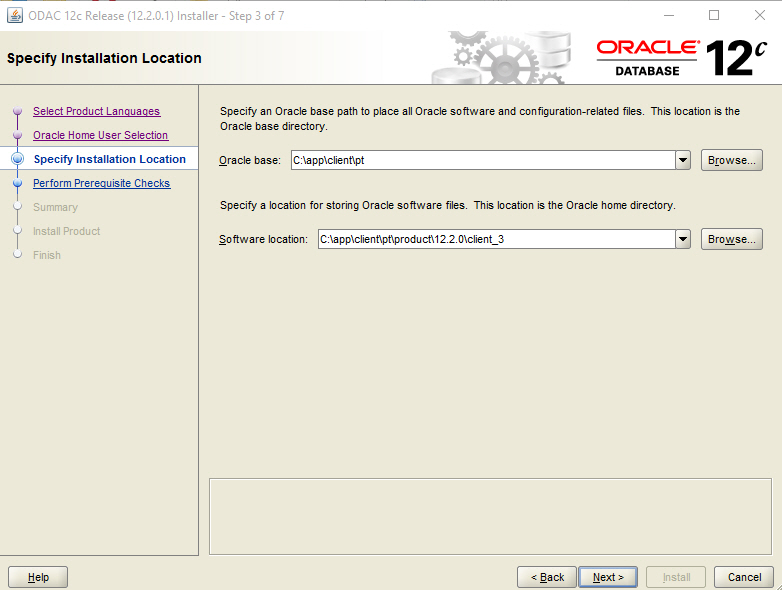
Task: Click the Install Product step label
Action: point(66,231)
